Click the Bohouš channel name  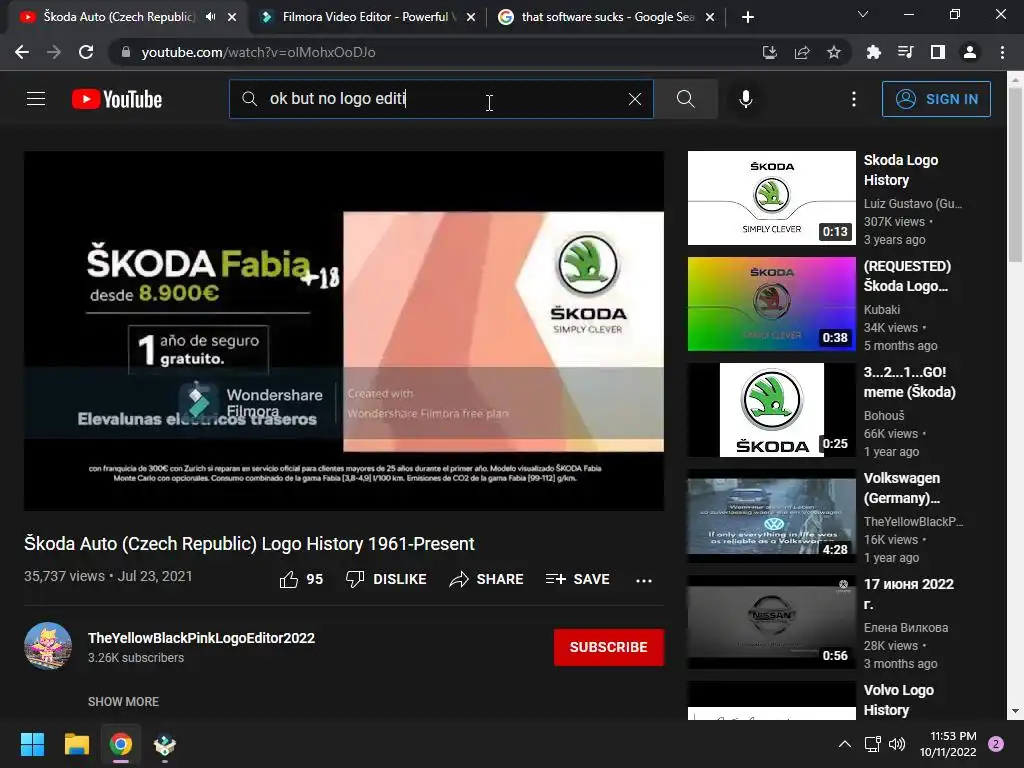pos(884,415)
